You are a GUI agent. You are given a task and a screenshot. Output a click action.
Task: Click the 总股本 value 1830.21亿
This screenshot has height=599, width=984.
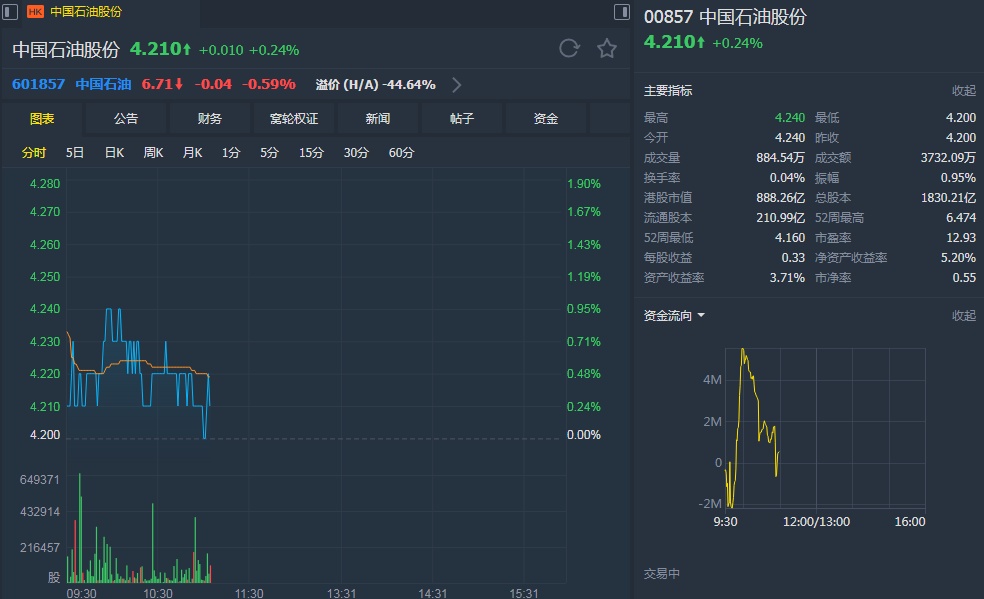[948, 198]
